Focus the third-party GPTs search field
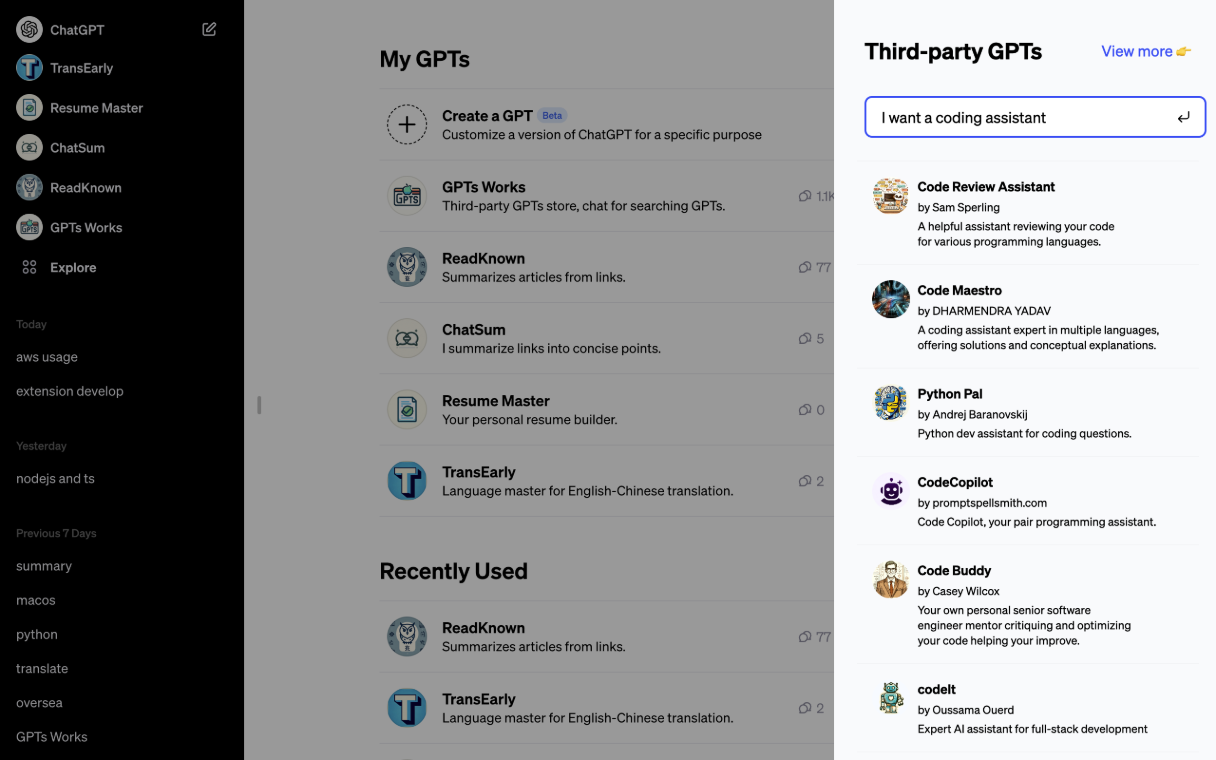 point(1035,117)
